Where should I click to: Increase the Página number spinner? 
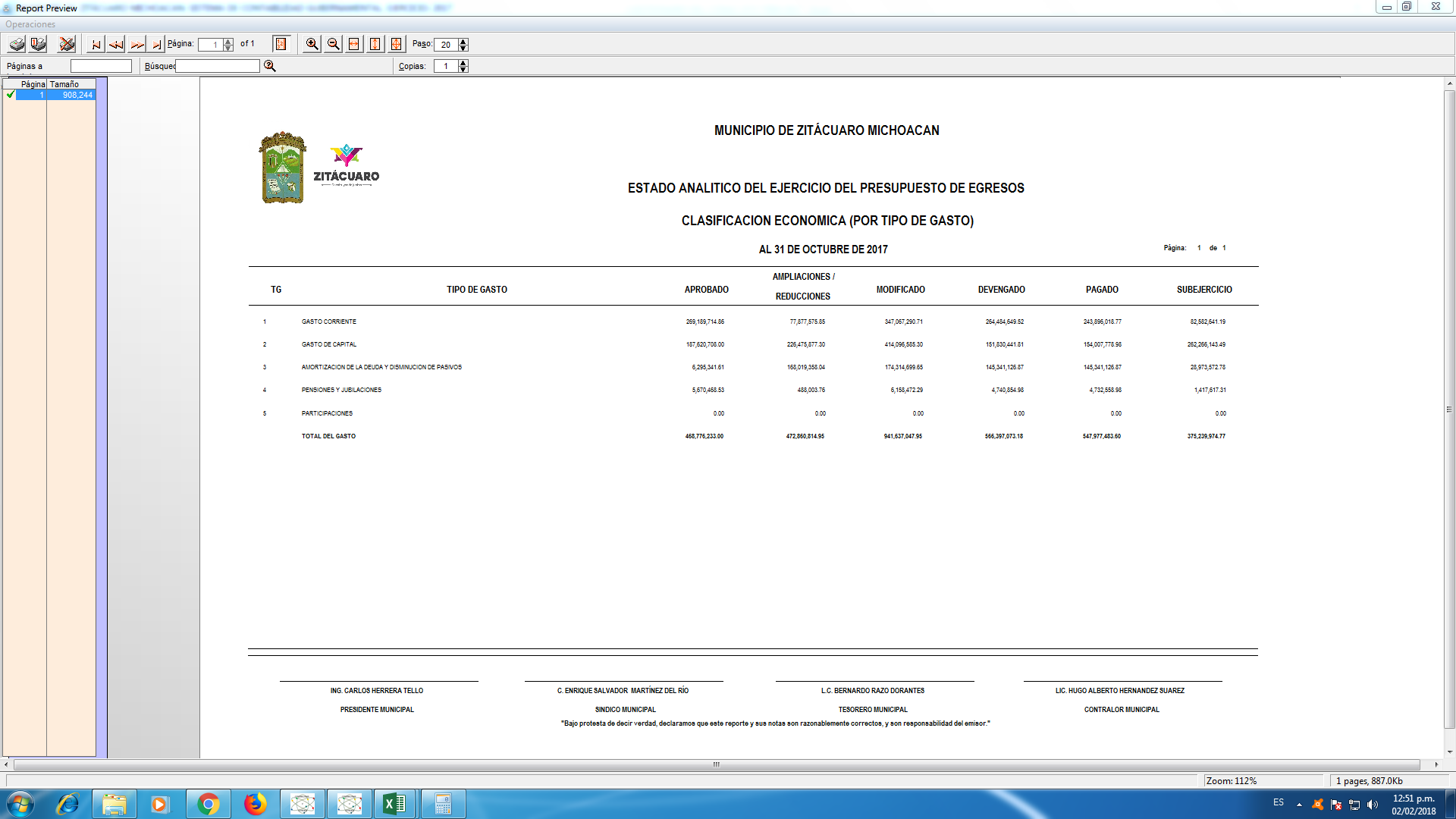tap(228, 41)
